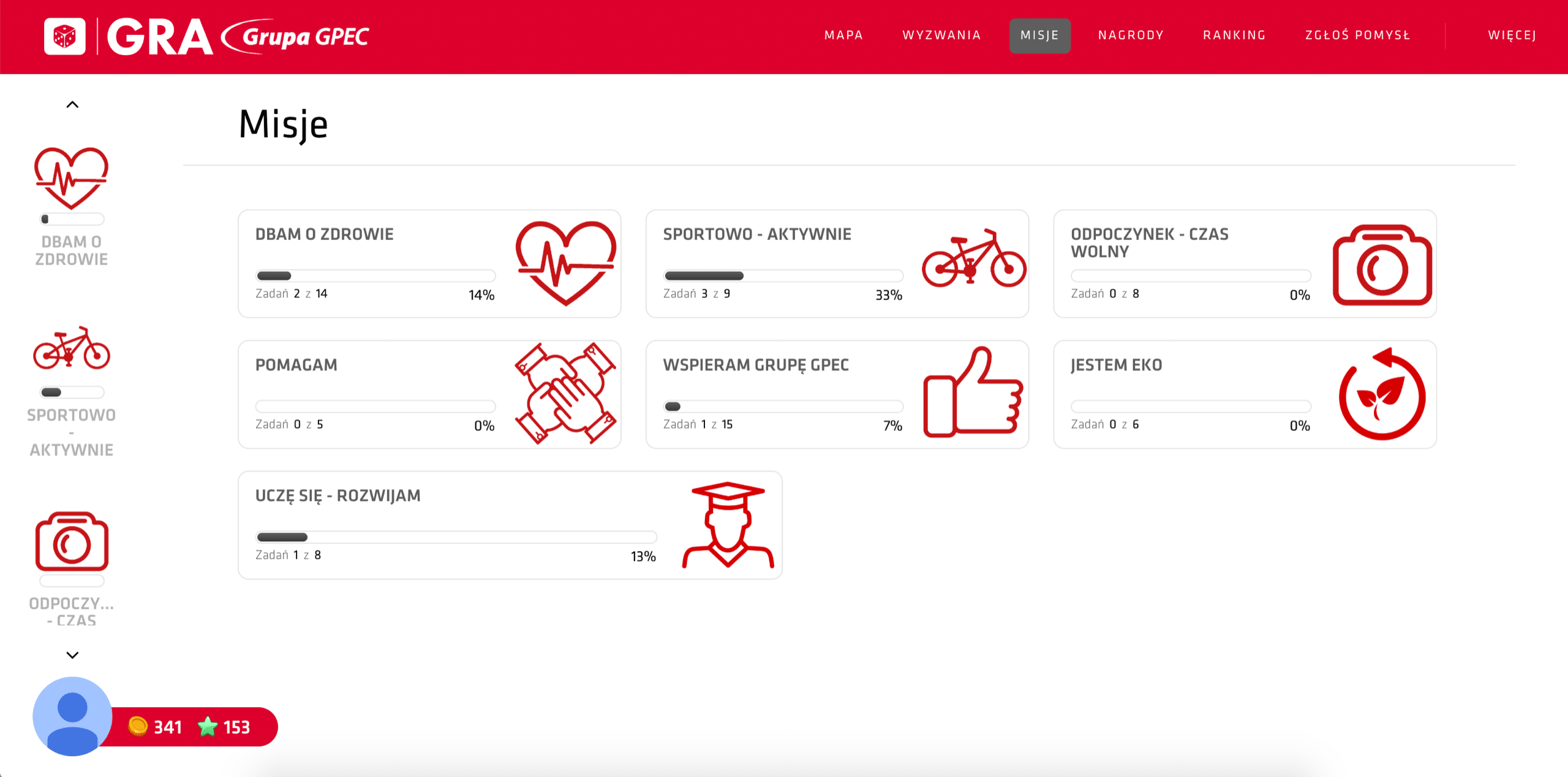Click the camera icon in sidebar

point(72,541)
